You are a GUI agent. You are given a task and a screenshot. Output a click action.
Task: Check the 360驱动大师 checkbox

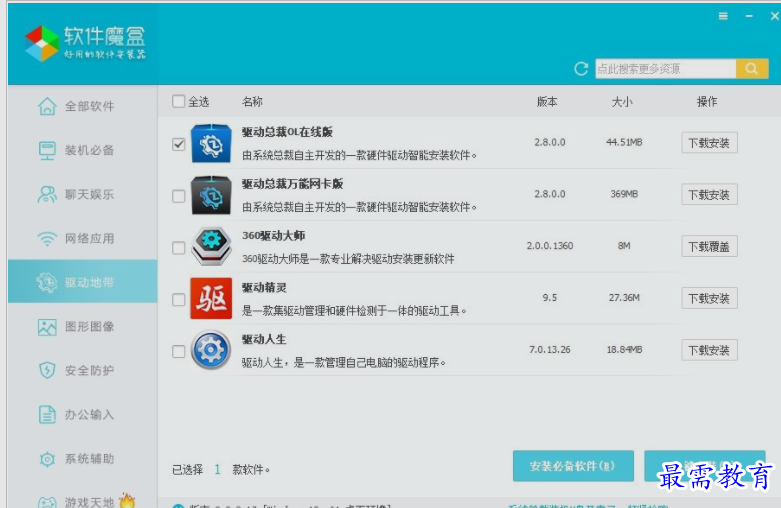tap(178, 248)
